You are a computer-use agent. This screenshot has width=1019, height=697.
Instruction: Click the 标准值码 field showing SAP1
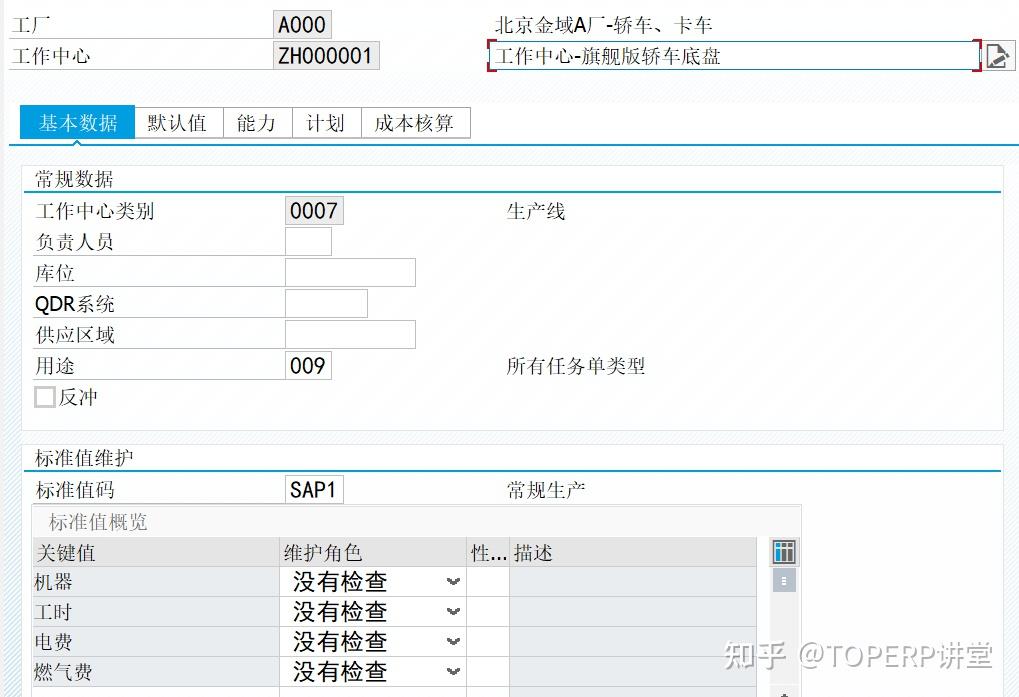313,488
